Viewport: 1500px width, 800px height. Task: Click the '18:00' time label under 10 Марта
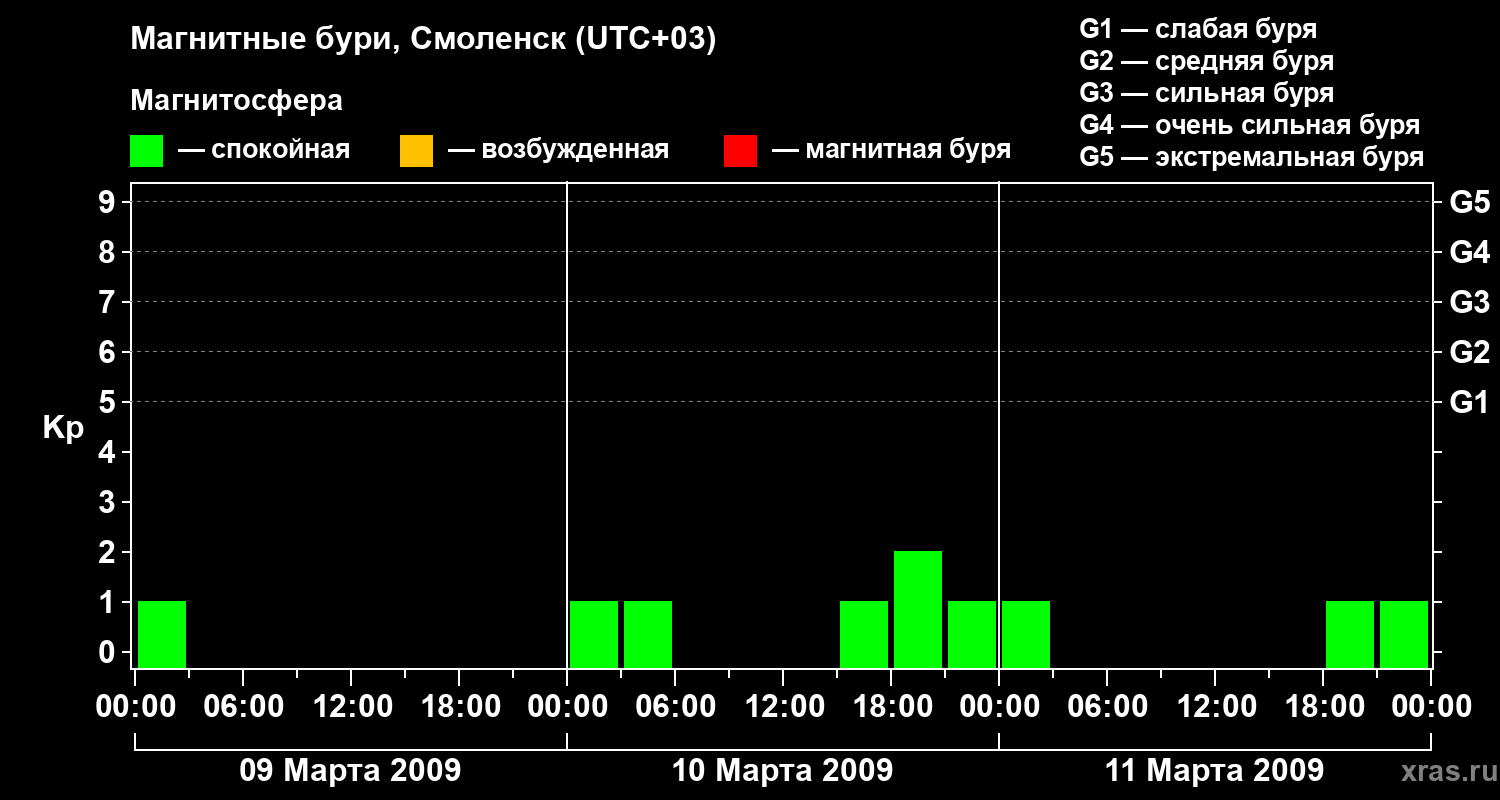tap(891, 707)
